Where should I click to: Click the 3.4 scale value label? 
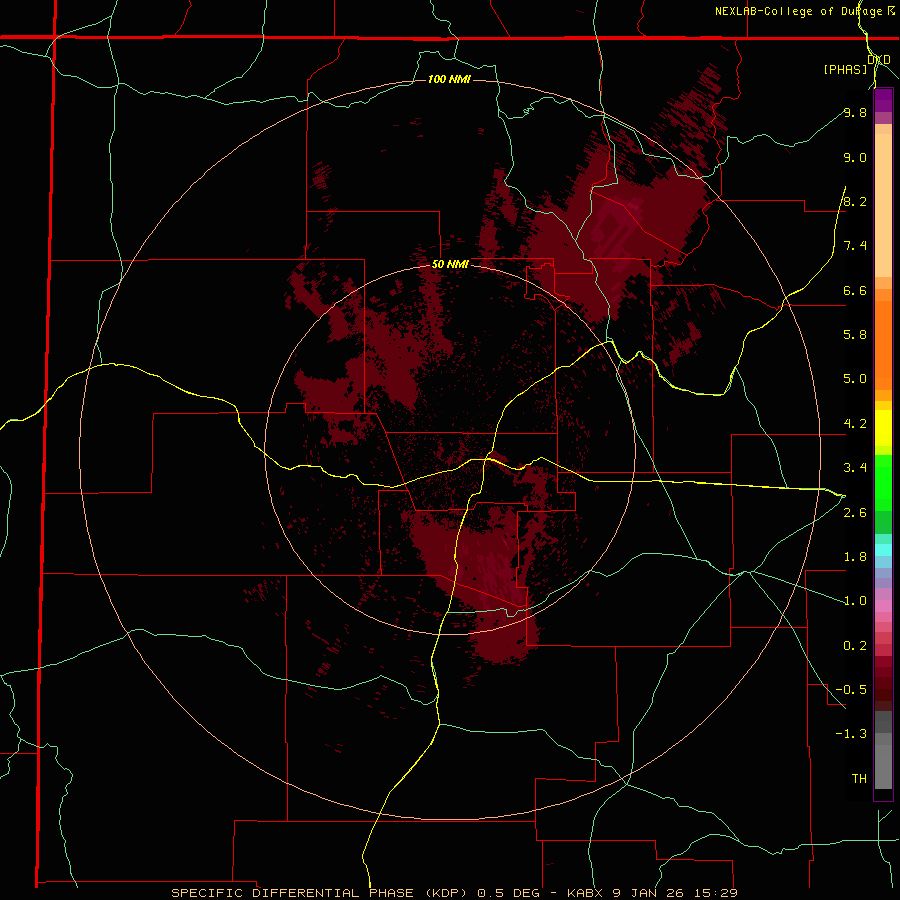pyautogui.click(x=855, y=468)
